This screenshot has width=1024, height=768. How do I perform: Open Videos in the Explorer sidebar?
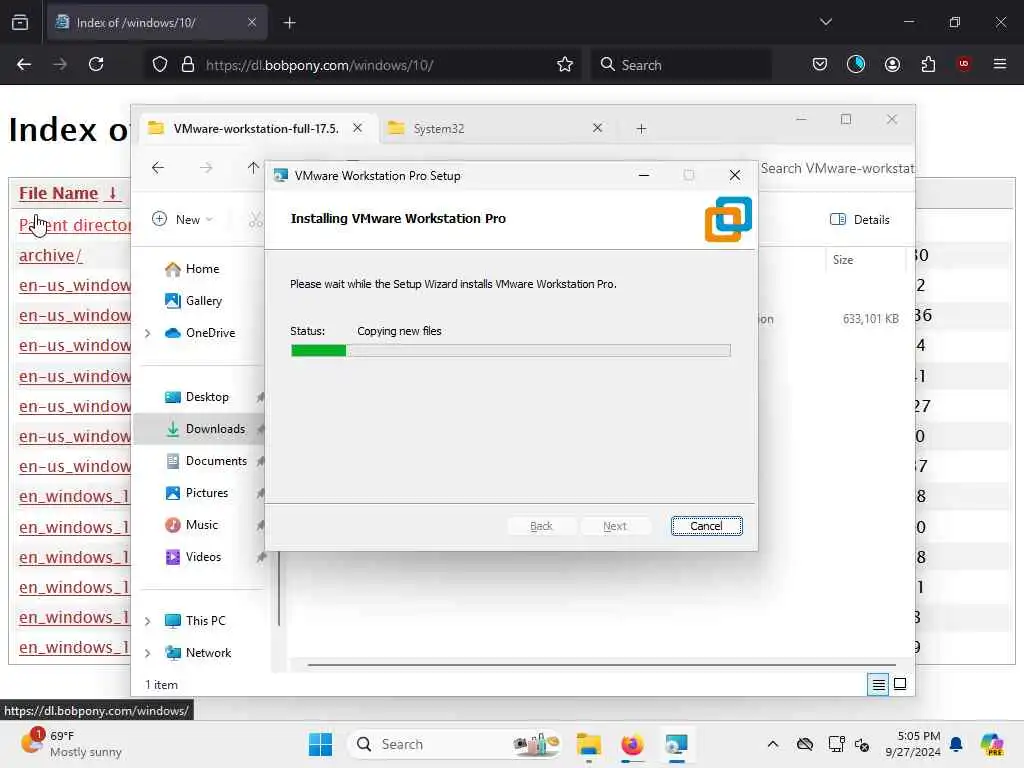click(x=193, y=557)
